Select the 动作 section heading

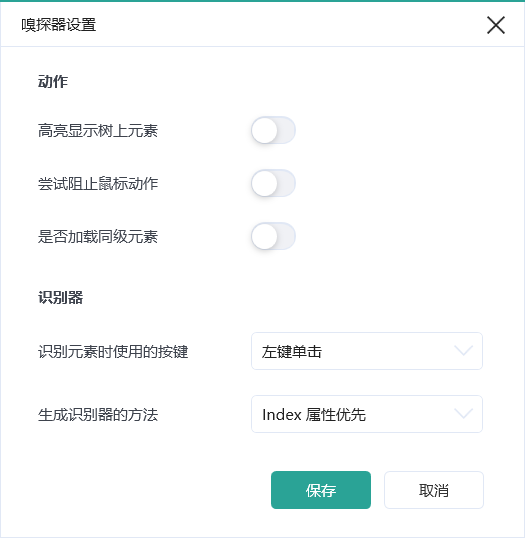53,82
